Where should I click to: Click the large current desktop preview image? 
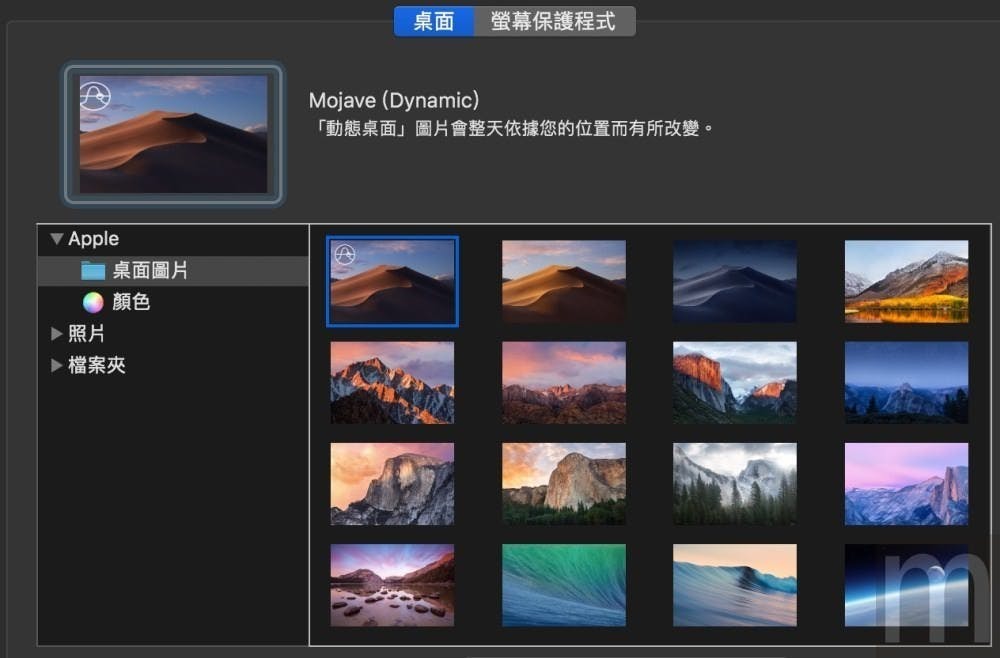(173, 135)
